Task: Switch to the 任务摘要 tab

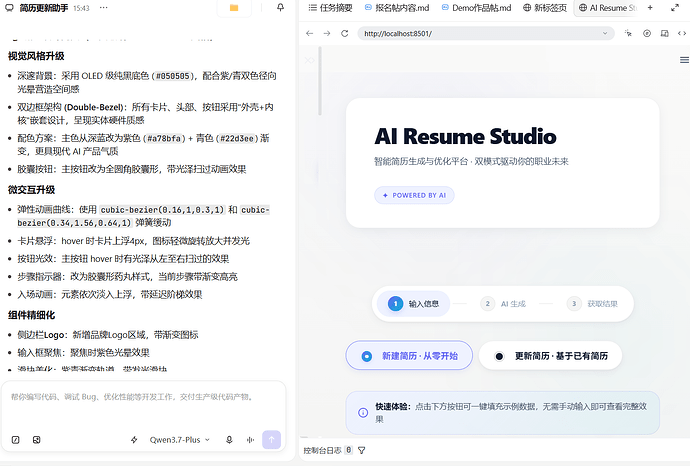Action: point(330,8)
